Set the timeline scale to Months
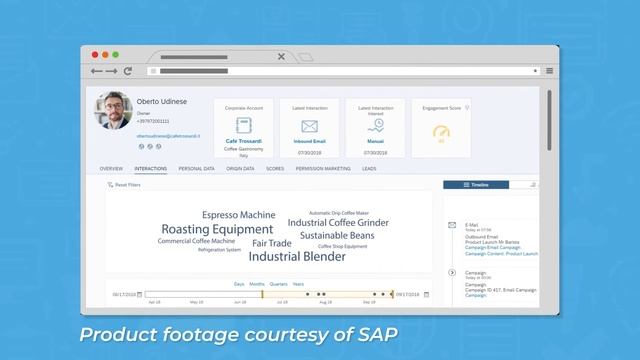Screen dimensions: 640x360 coord(257,284)
